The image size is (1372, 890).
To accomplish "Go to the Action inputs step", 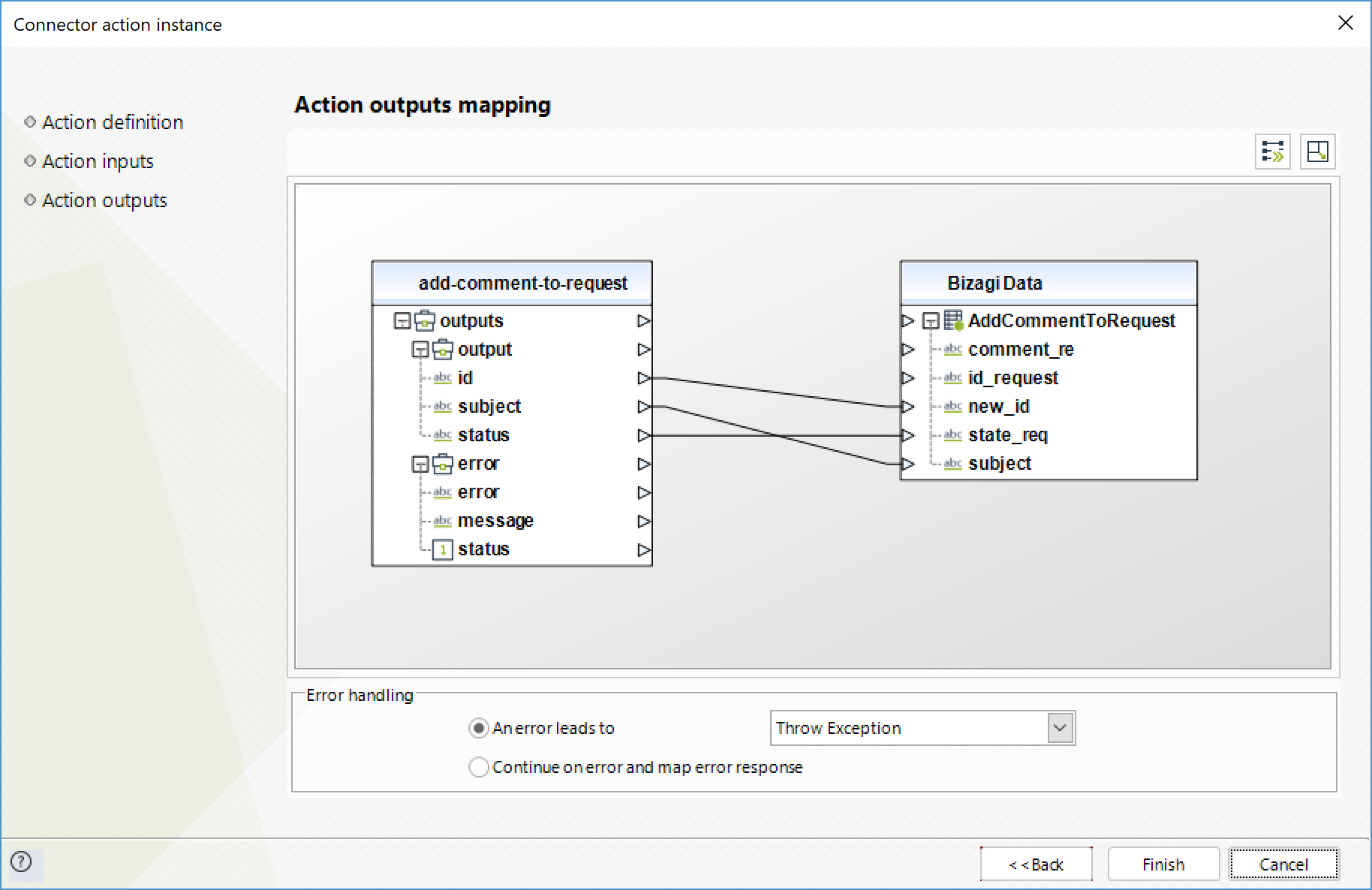I will [x=98, y=161].
